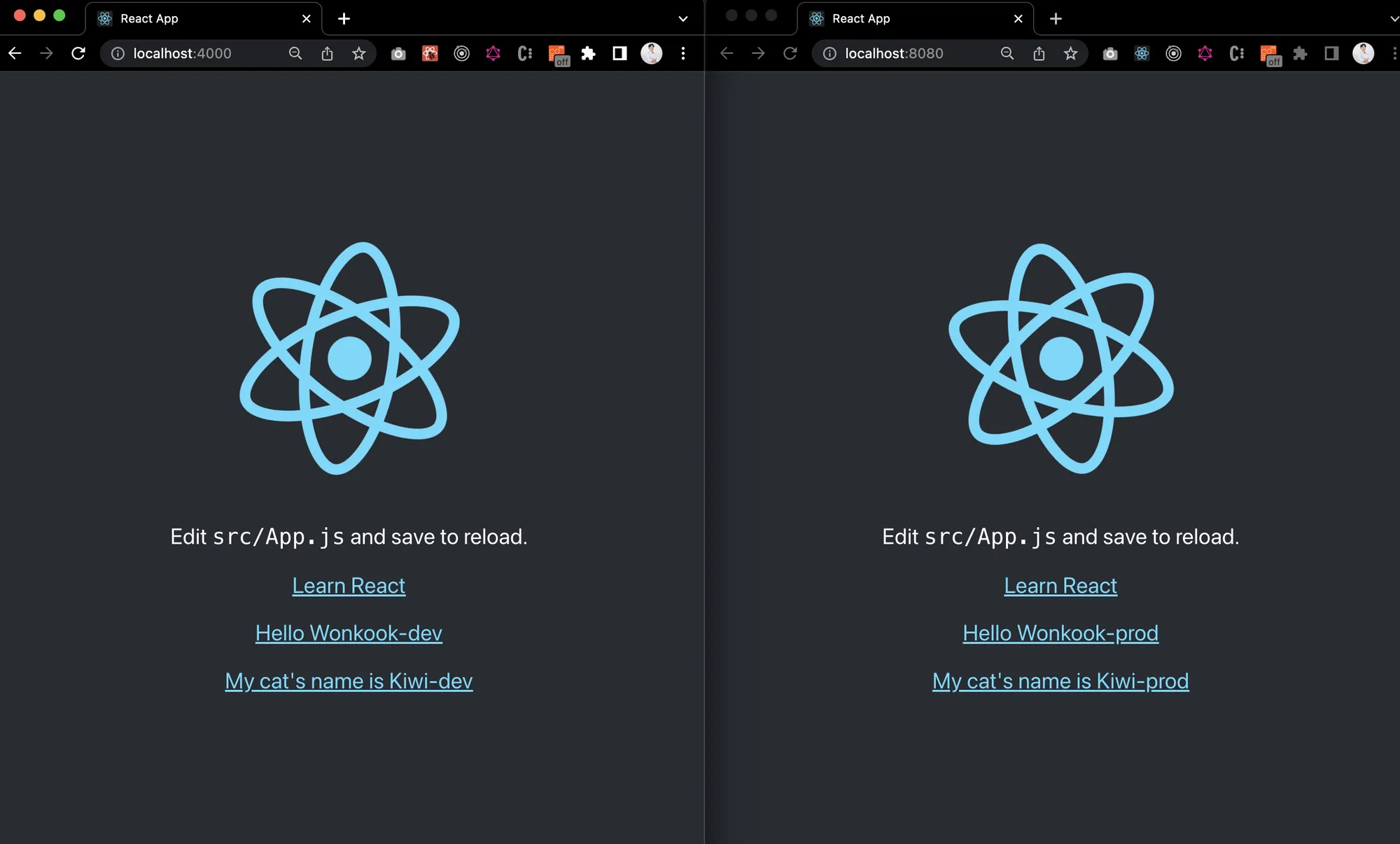Open camera screenshot extension in localhost:4000 window
Viewport: 1400px width, 844px height.
pyautogui.click(x=398, y=53)
